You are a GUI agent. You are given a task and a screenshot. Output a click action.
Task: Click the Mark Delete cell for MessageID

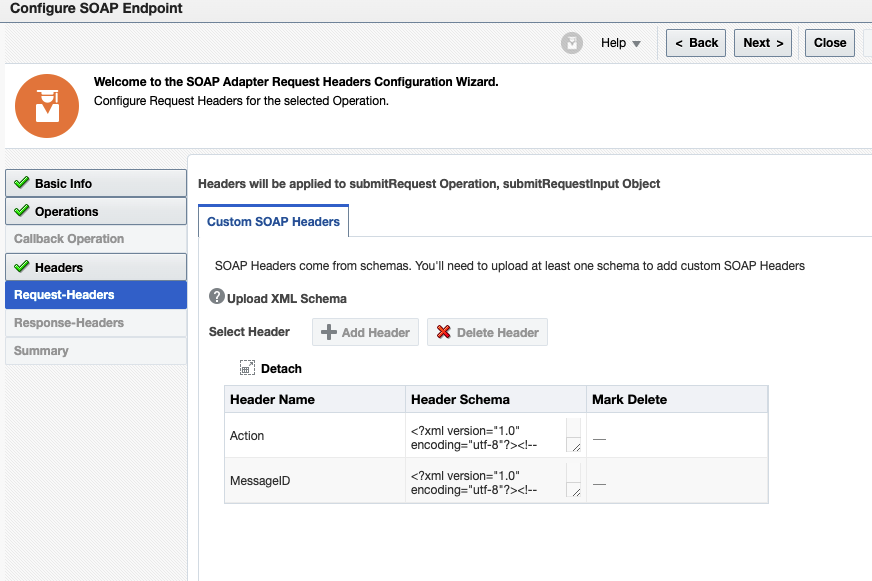677,481
